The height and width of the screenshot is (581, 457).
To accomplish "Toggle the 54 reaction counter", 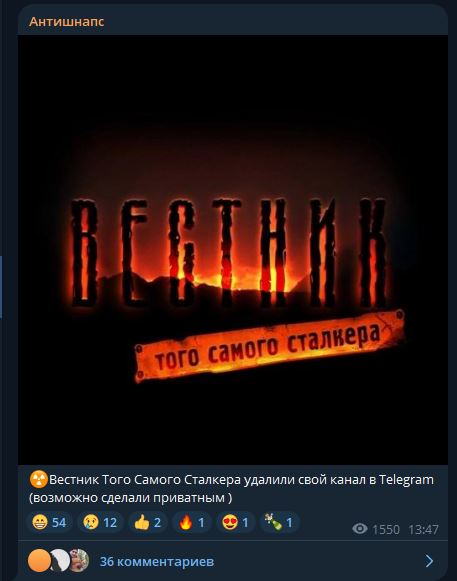I will pyautogui.click(x=59, y=522).
